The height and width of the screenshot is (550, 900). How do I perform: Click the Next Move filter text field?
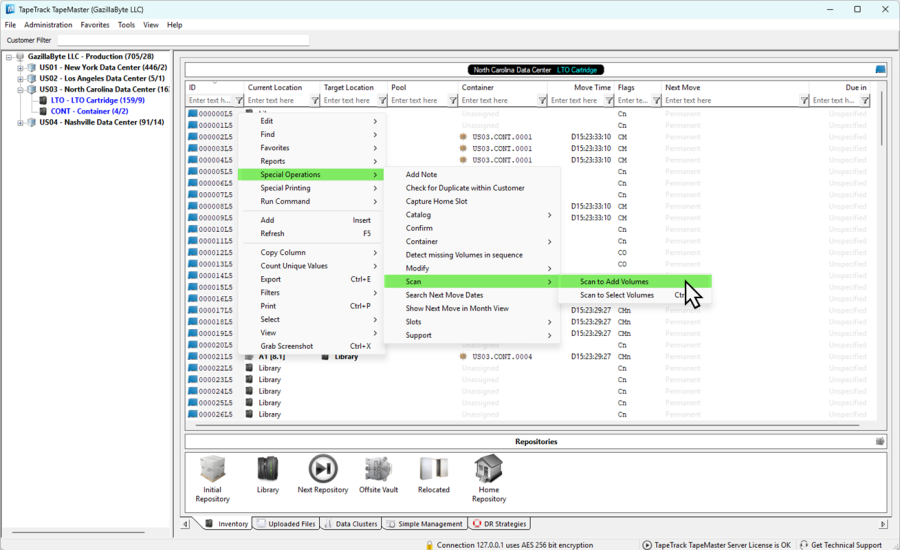click(731, 100)
